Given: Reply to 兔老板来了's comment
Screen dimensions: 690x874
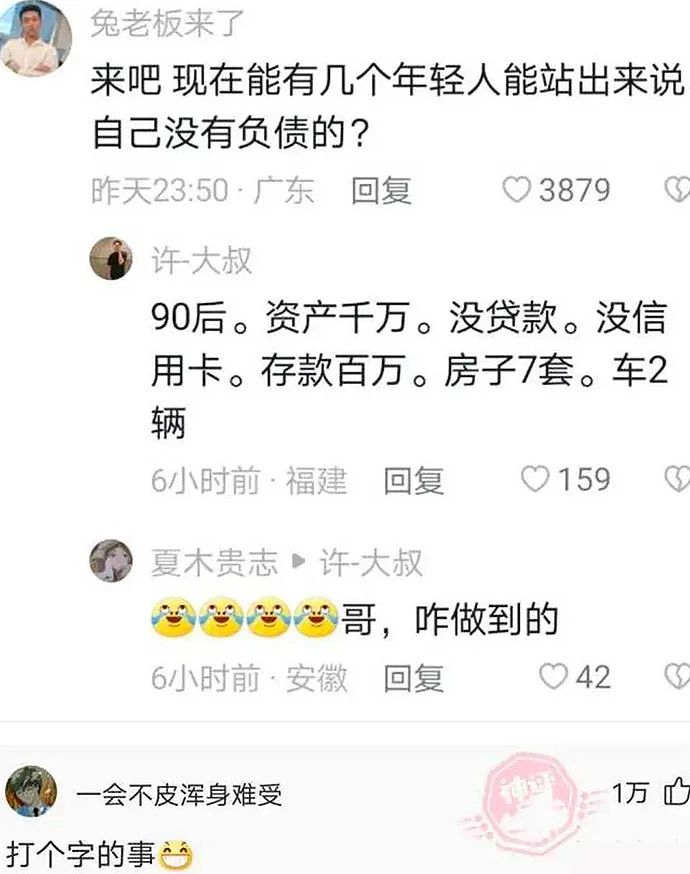Looking at the screenshot, I should 381,190.
